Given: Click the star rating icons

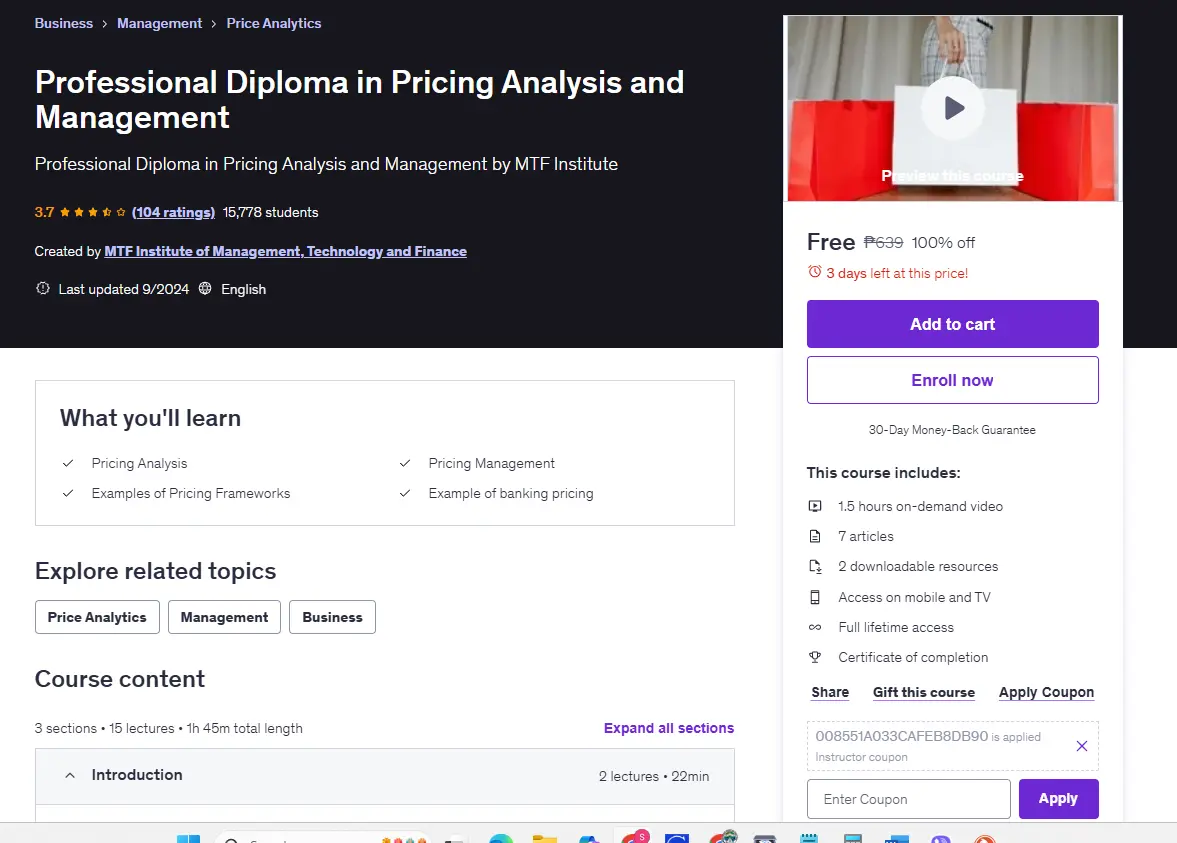Looking at the screenshot, I should point(92,212).
